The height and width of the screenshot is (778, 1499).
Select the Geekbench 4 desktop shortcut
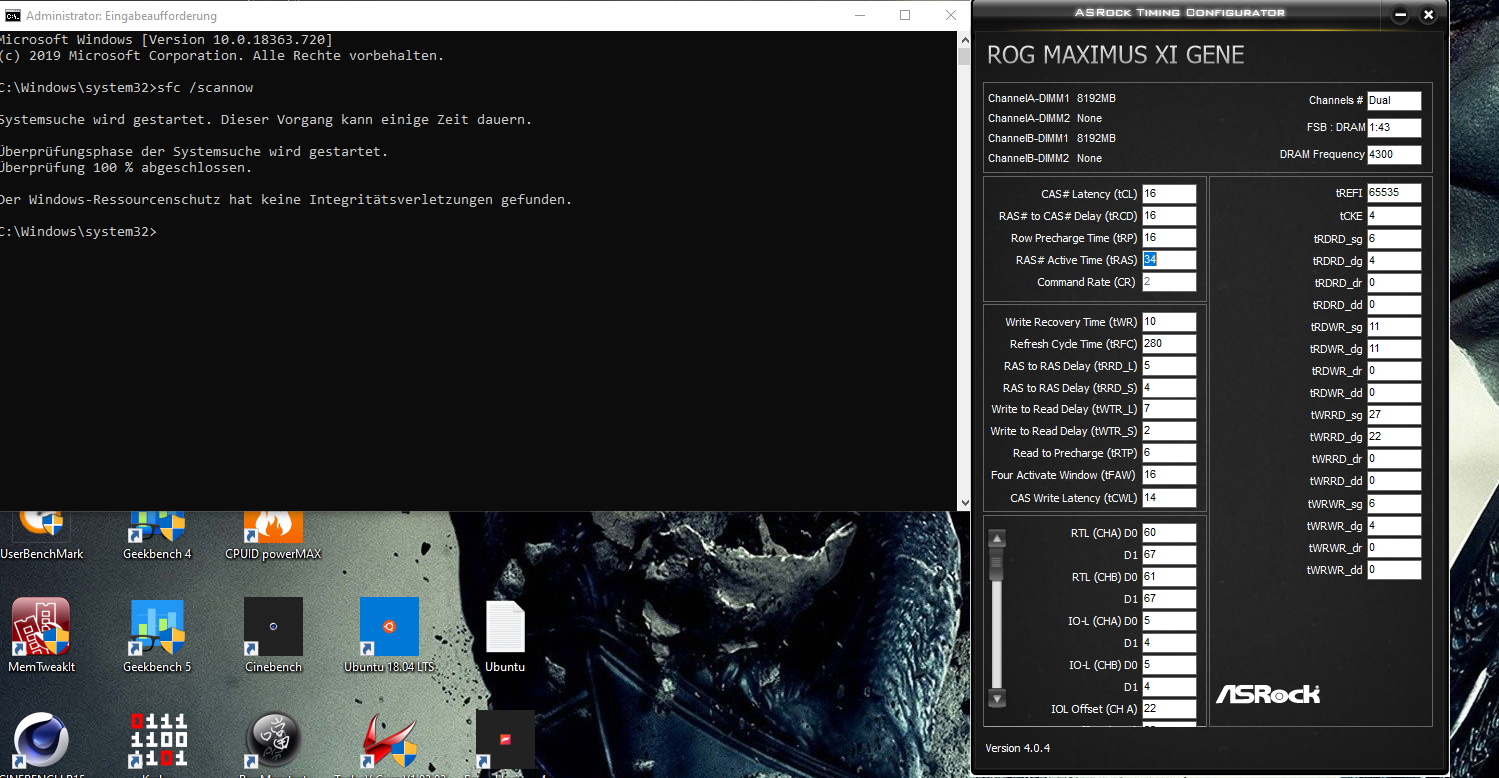(157, 535)
